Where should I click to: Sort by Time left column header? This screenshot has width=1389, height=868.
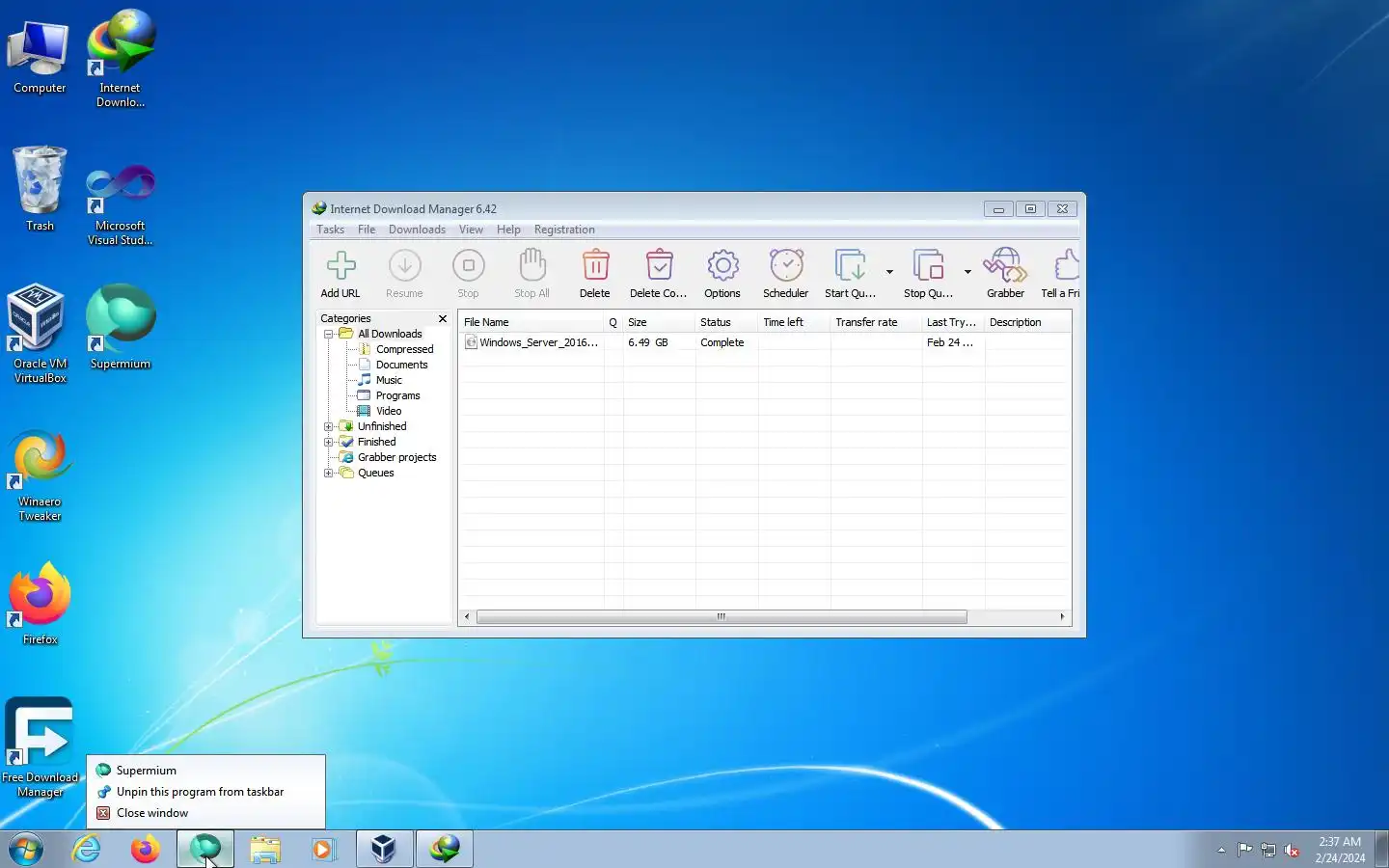794,322
